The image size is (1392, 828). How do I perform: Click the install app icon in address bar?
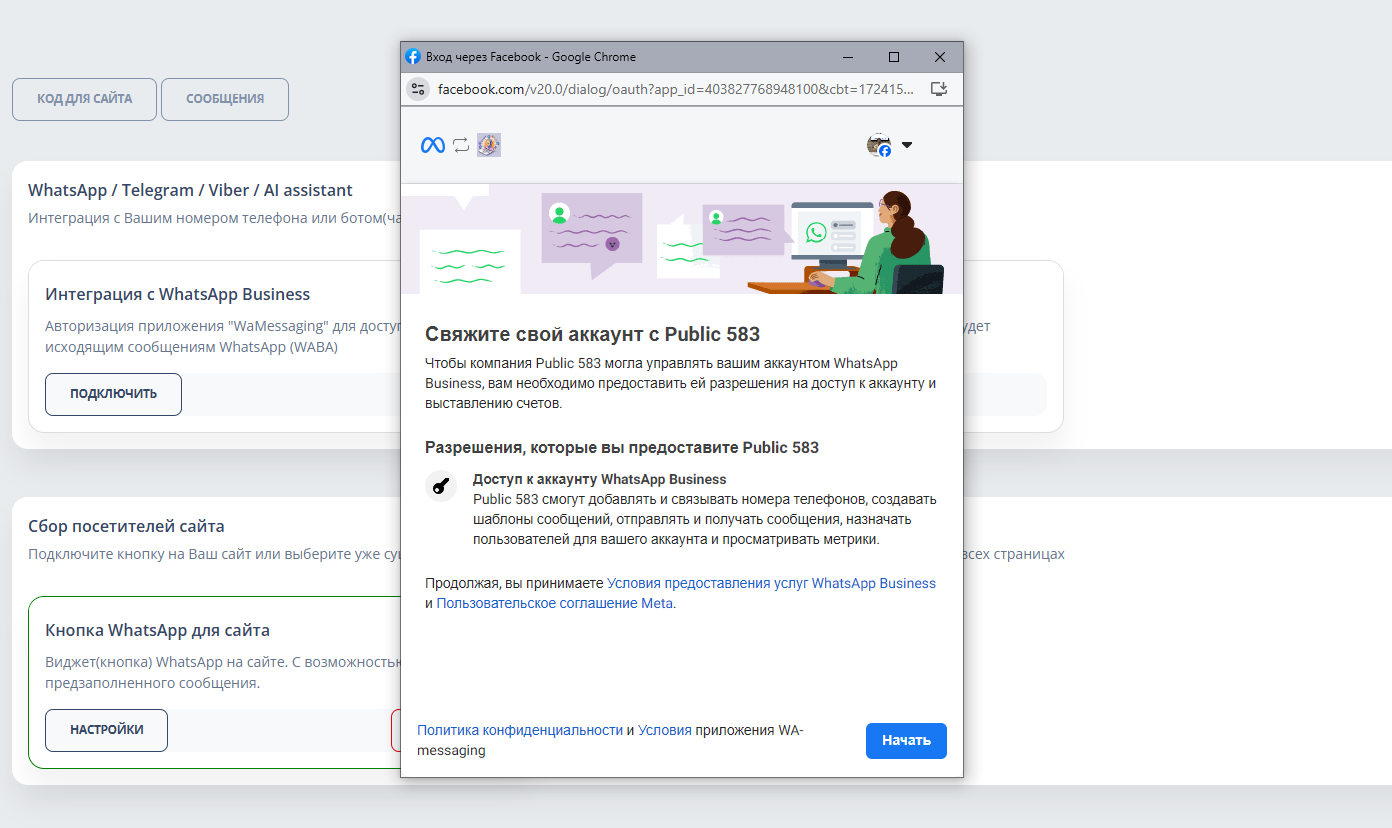[x=938, y=89]
